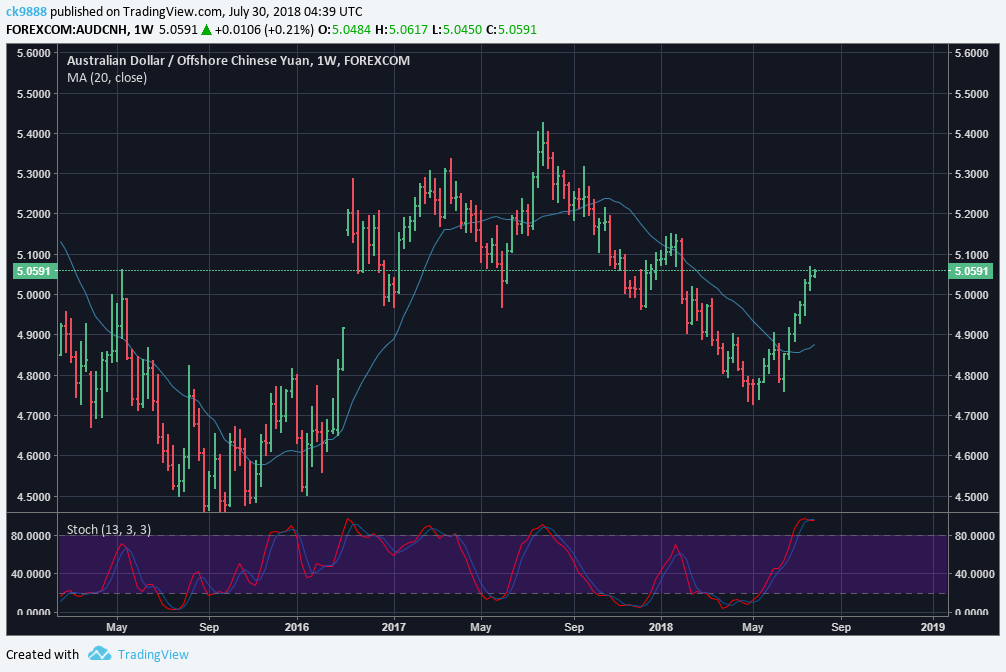Click the 5.4000 label on right price scale

[x=971, y=134]
